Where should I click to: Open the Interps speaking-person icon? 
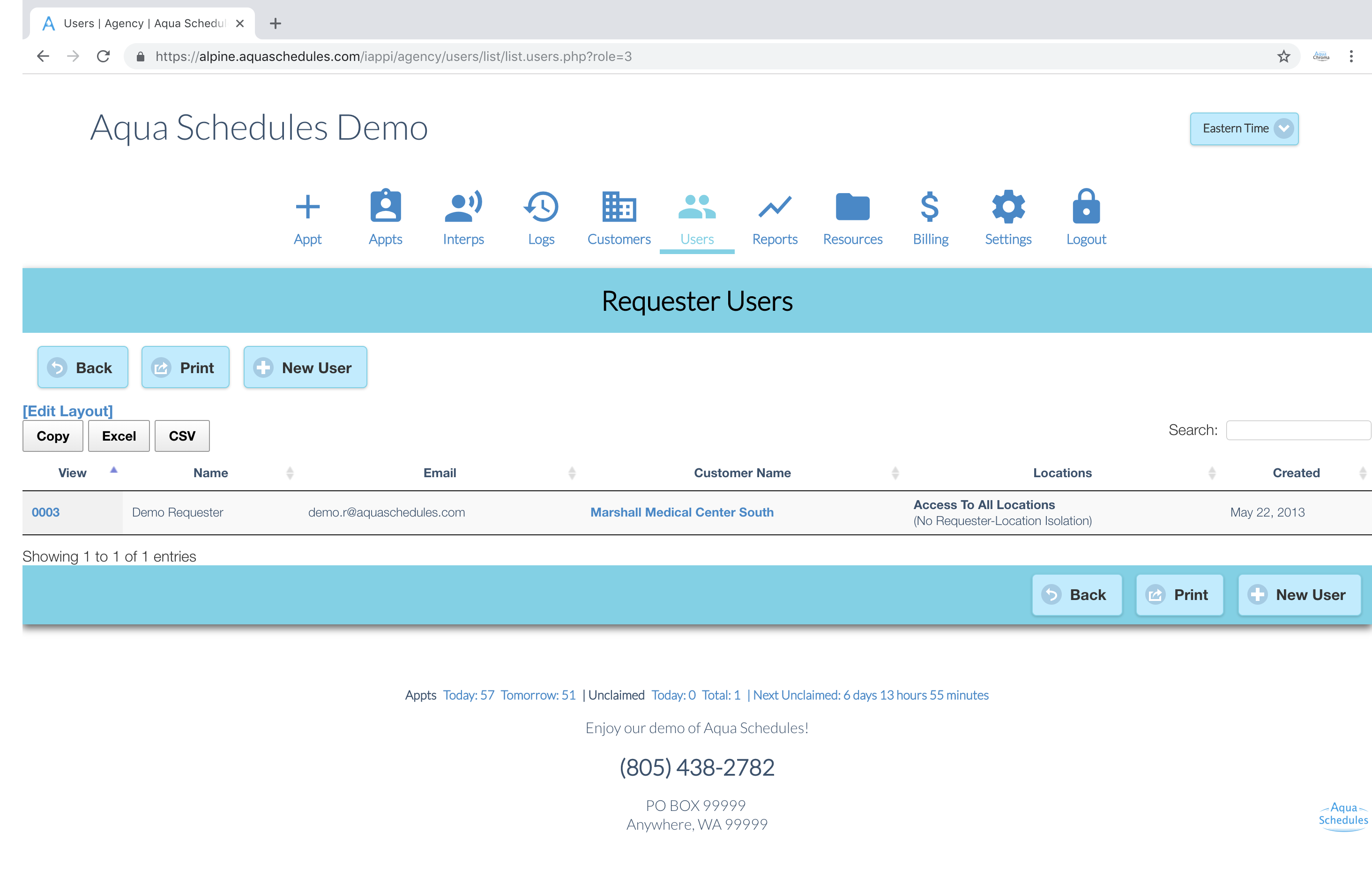463,205
